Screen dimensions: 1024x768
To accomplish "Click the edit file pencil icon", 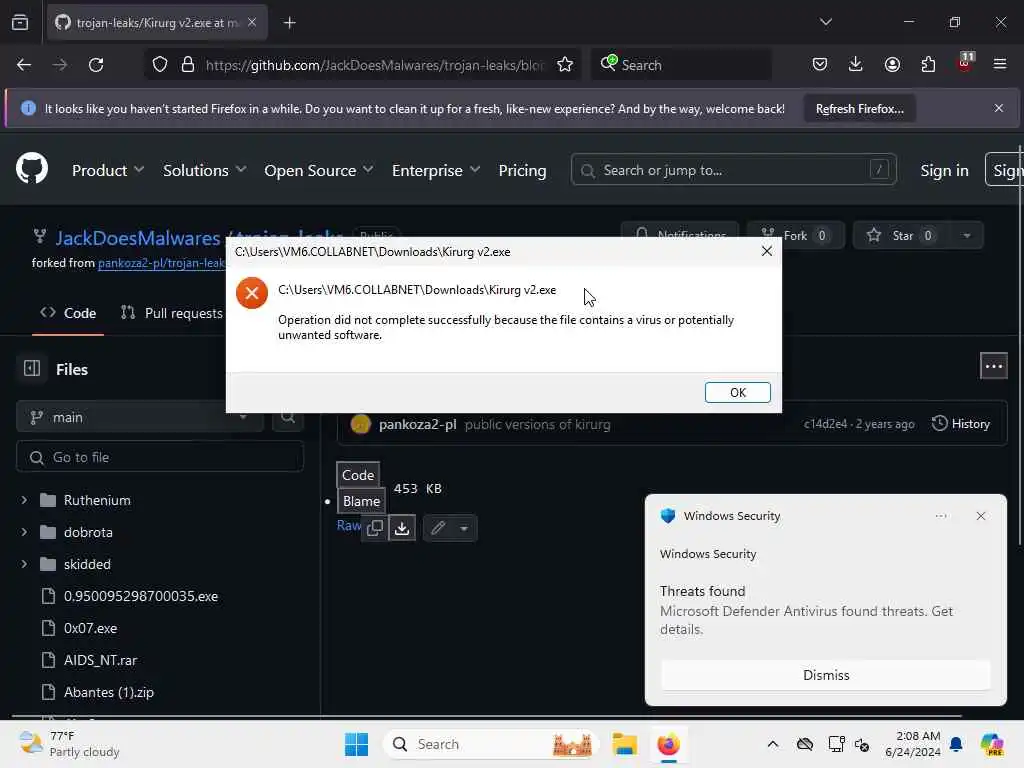I will click(438, 528).
